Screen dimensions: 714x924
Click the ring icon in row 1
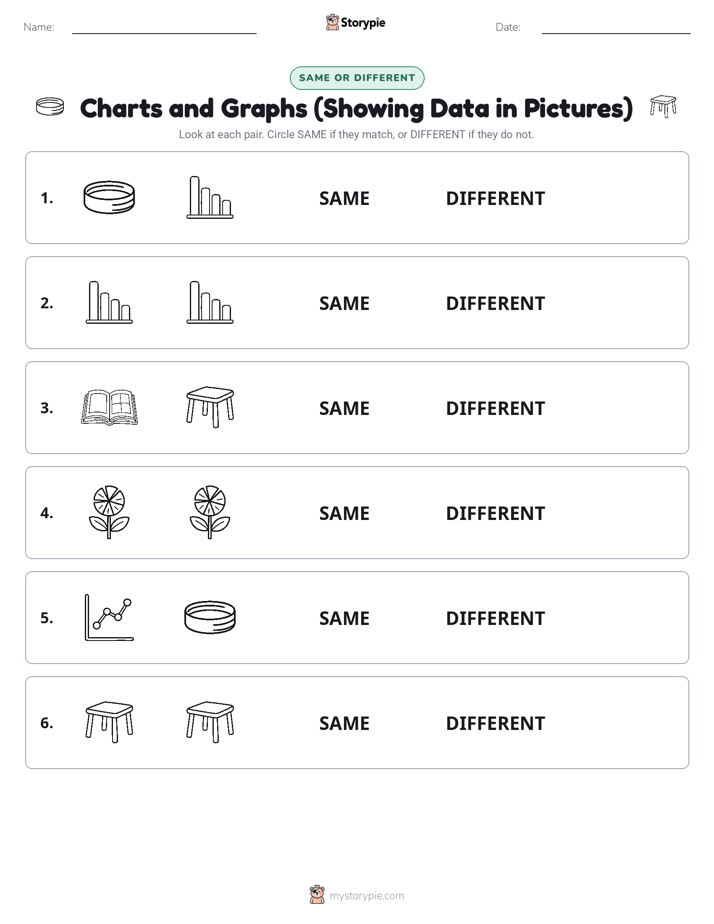[x=109, y=197]
